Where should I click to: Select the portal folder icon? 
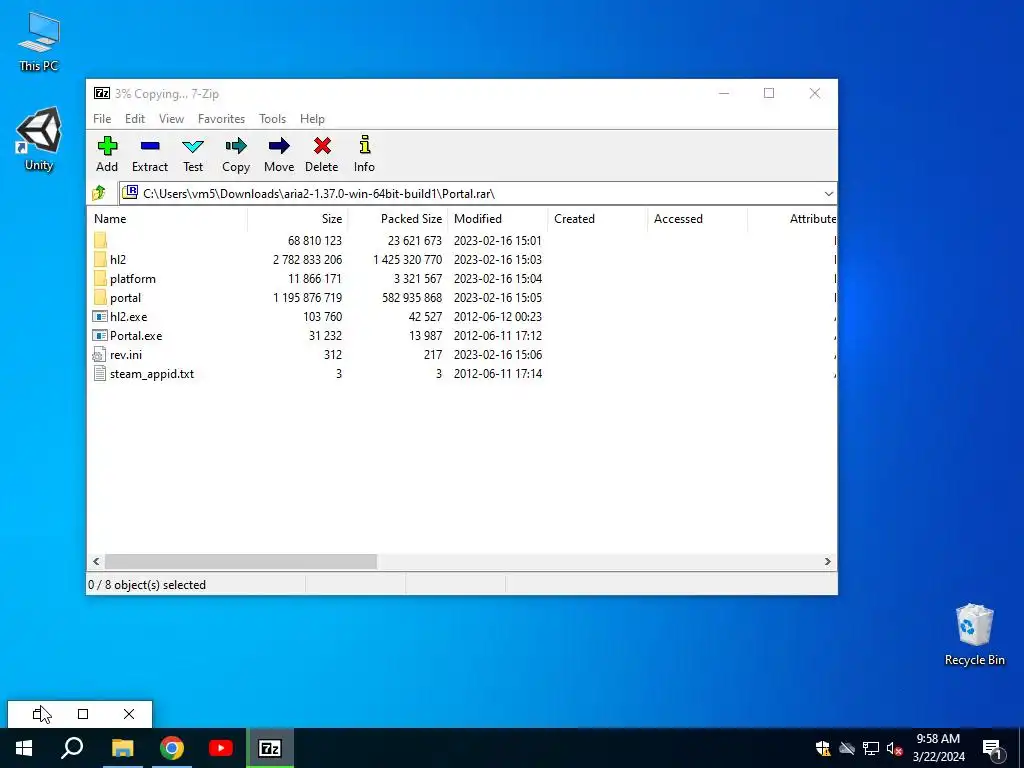point(100,298)
